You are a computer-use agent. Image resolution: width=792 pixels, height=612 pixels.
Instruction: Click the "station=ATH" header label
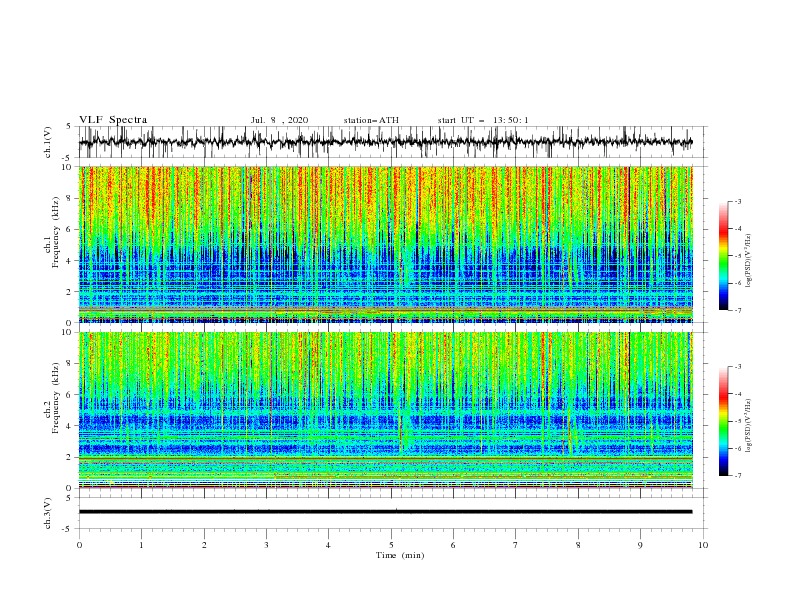(371, 120)
